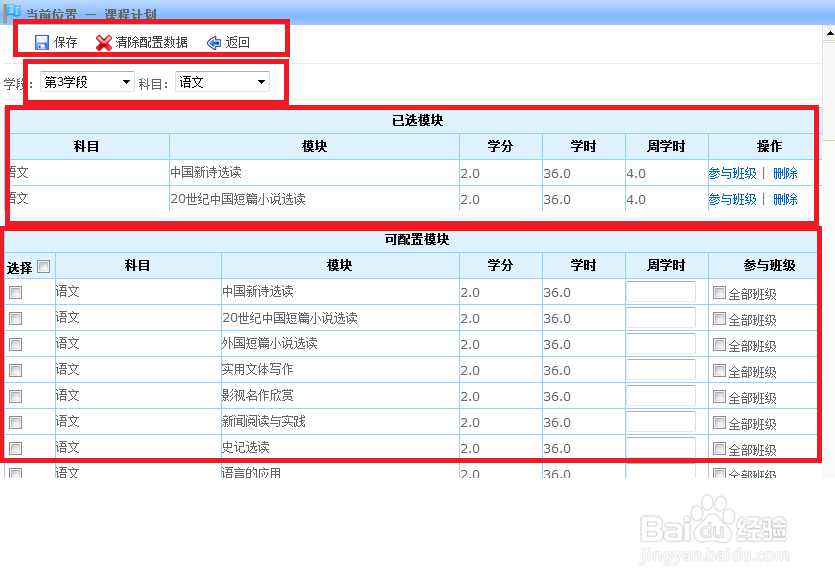Click the application icon in the title bar
835x584 pixels.
tap(10, 10)
